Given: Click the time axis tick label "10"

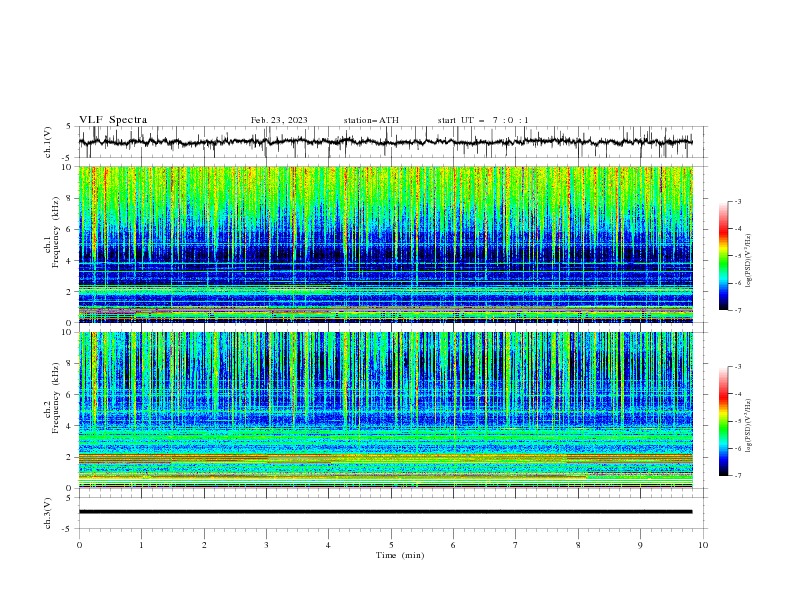Looking at the screenshot, I should [703, 545].
